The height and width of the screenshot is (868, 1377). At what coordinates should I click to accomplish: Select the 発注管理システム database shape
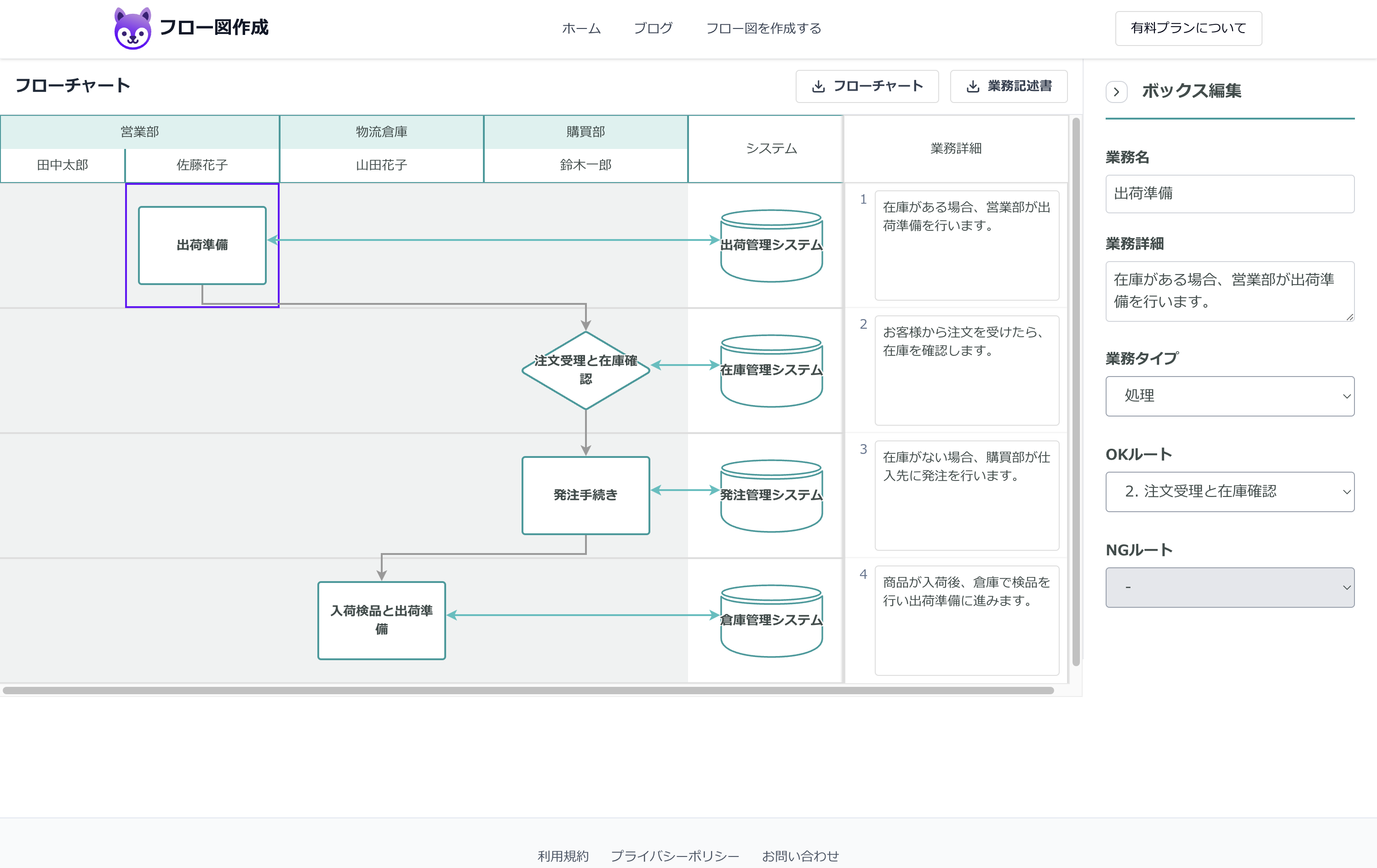pos(771,495)
